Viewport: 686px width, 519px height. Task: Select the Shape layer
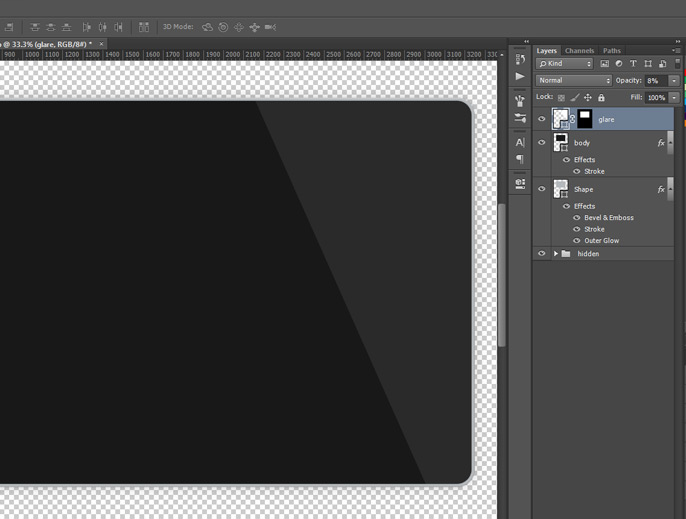610,189
